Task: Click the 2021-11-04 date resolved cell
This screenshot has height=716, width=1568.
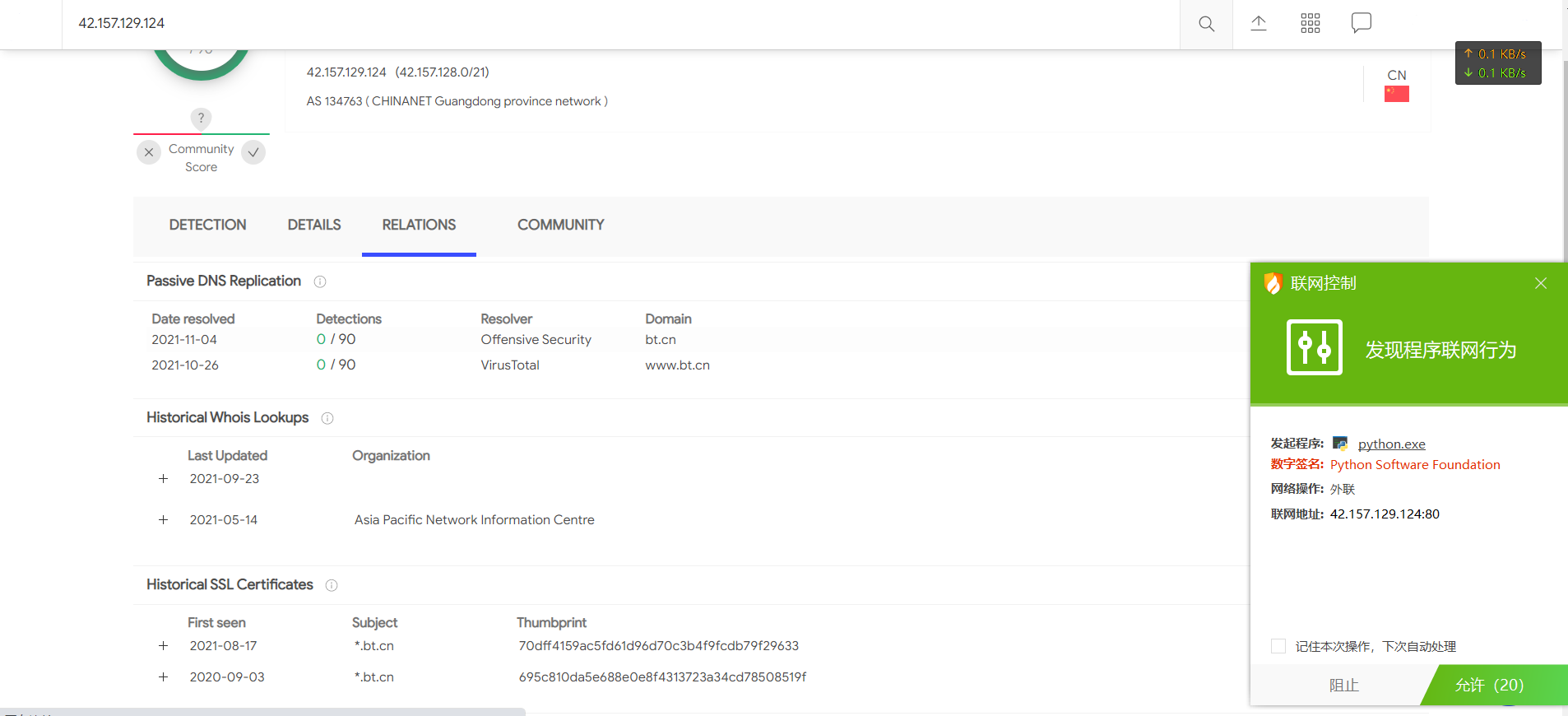Action: pos(184,339)
